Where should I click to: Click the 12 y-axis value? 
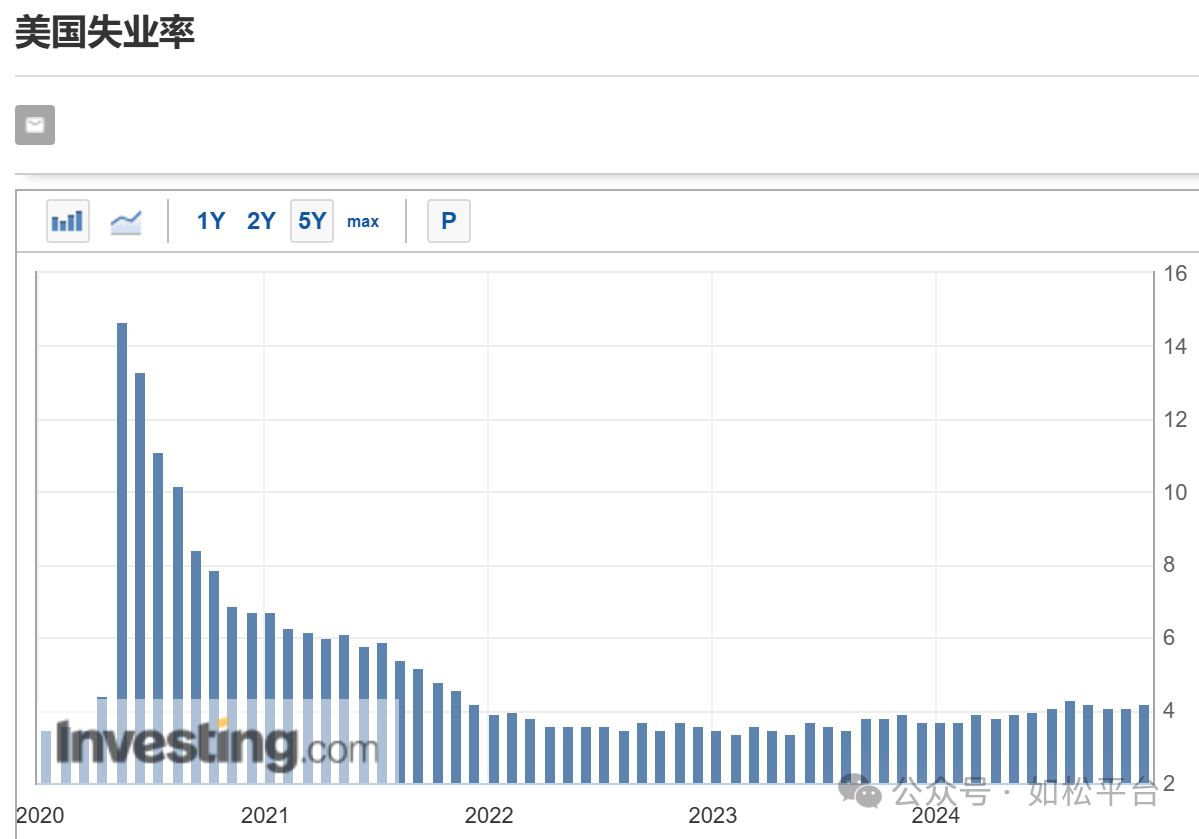1175,419
